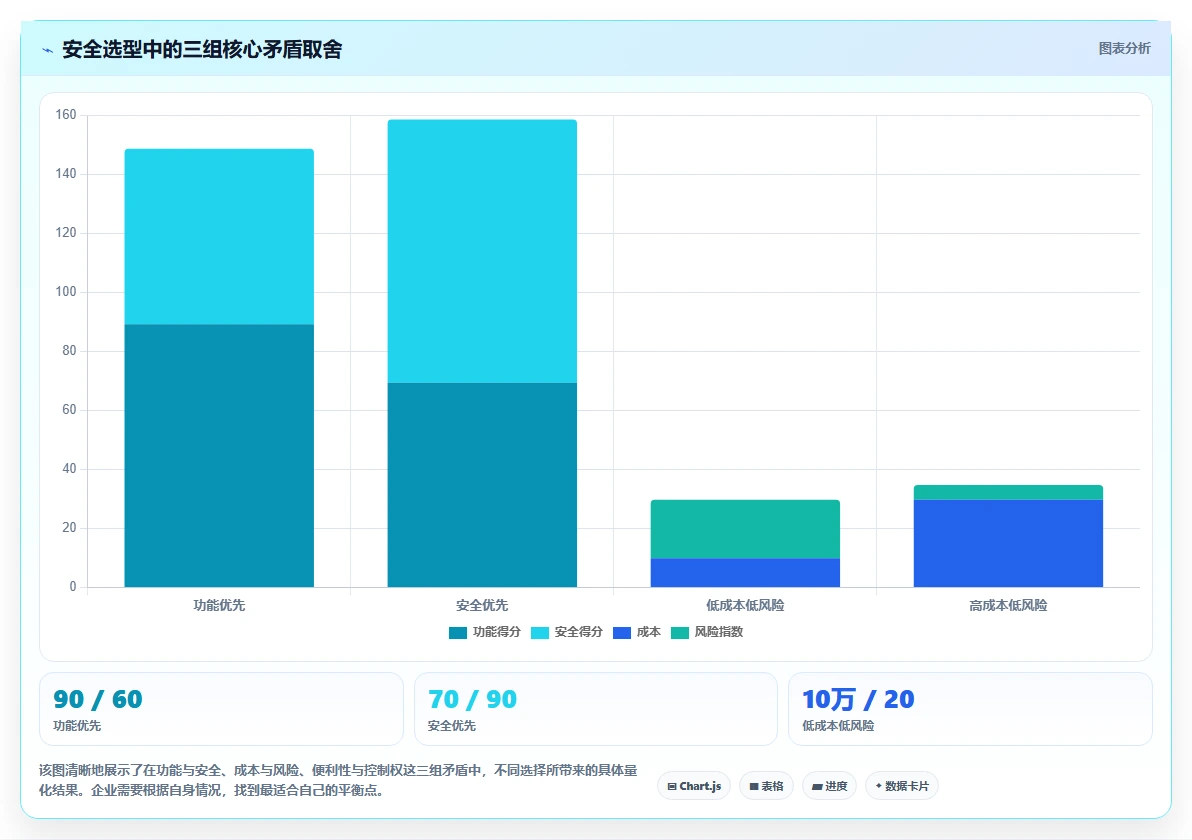Click the 功能优先 x-axis label
Viewport: 1192px width, 840px height.
219,606
